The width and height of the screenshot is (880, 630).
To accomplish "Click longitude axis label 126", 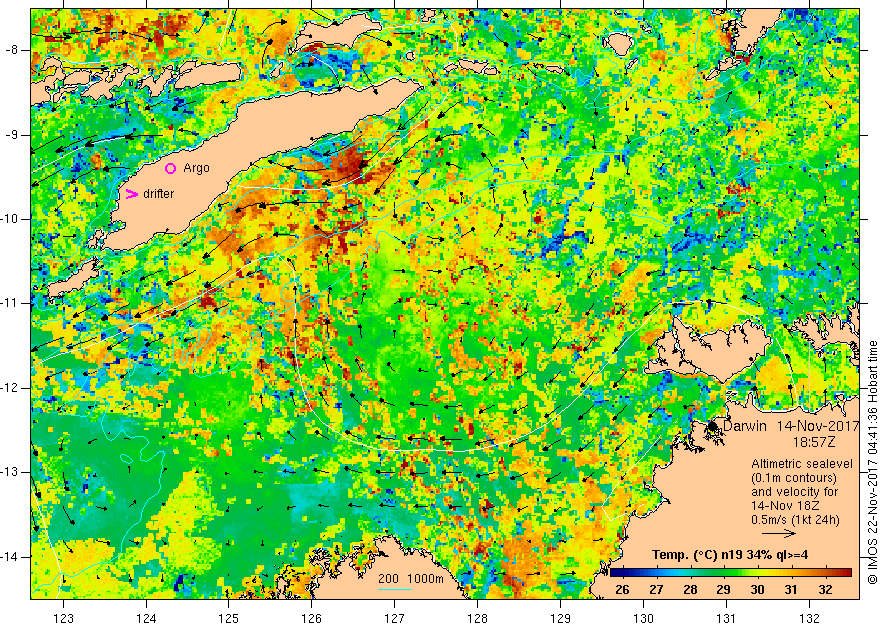I will click(311, 618).
